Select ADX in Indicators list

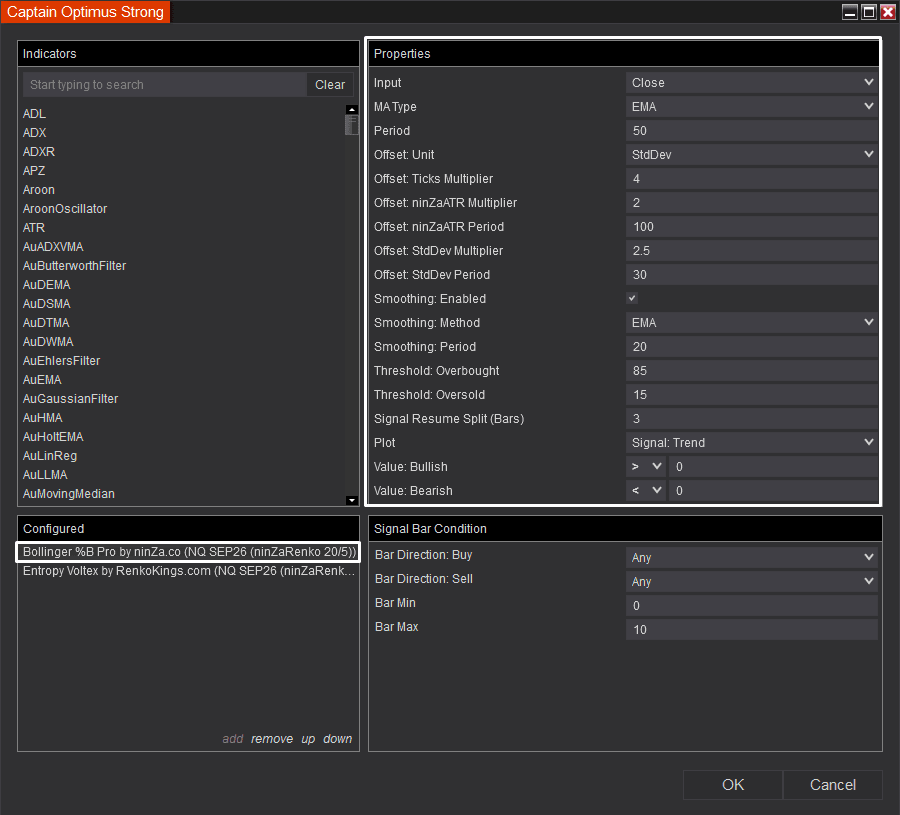[34, 133]
